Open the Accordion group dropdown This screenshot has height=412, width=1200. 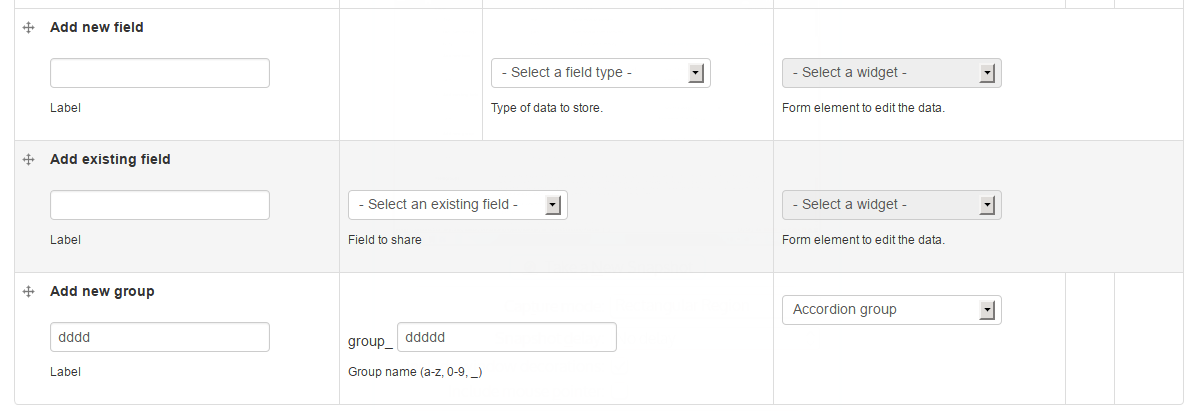click(892, 310)
